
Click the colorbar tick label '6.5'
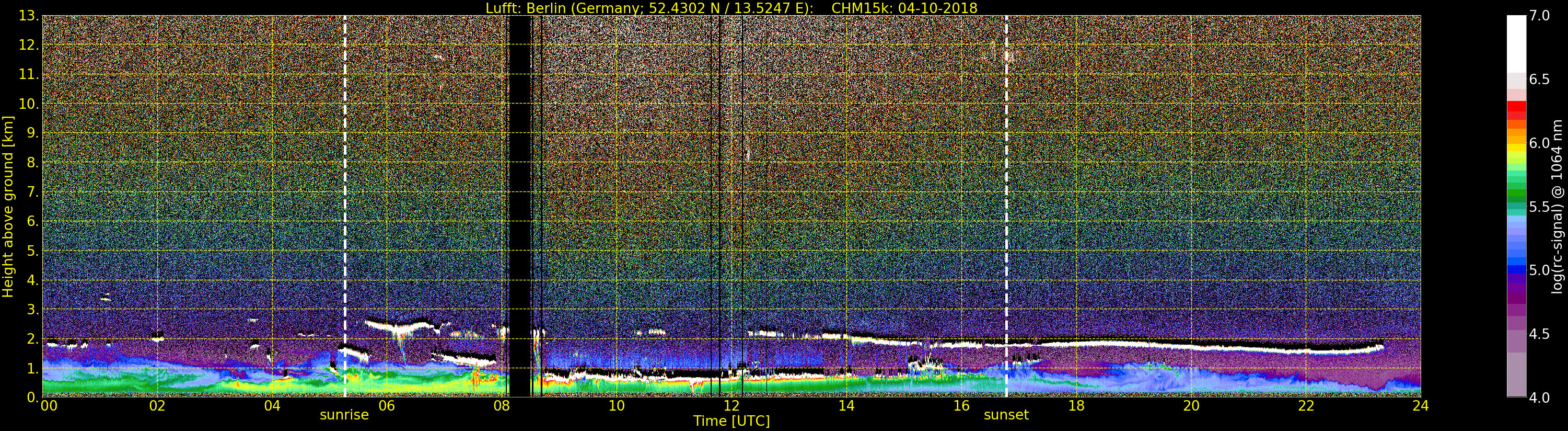tap(1539, 80)
